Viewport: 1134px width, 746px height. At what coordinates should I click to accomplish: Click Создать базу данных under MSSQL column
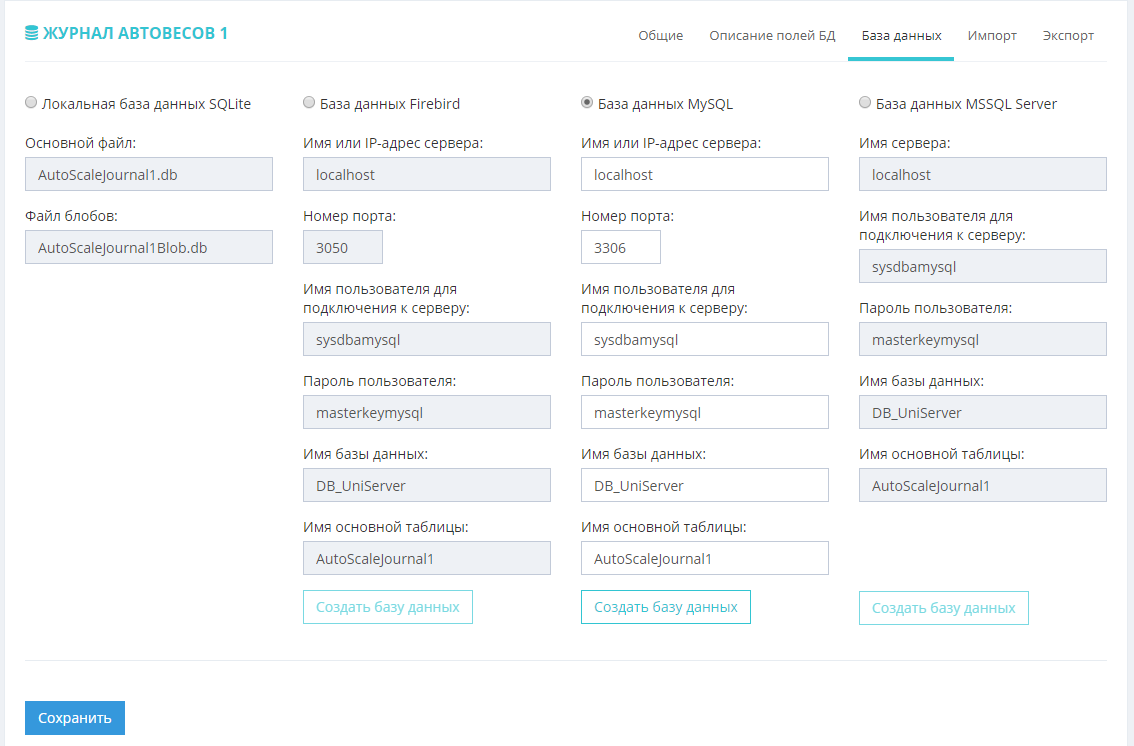(943, 608)
